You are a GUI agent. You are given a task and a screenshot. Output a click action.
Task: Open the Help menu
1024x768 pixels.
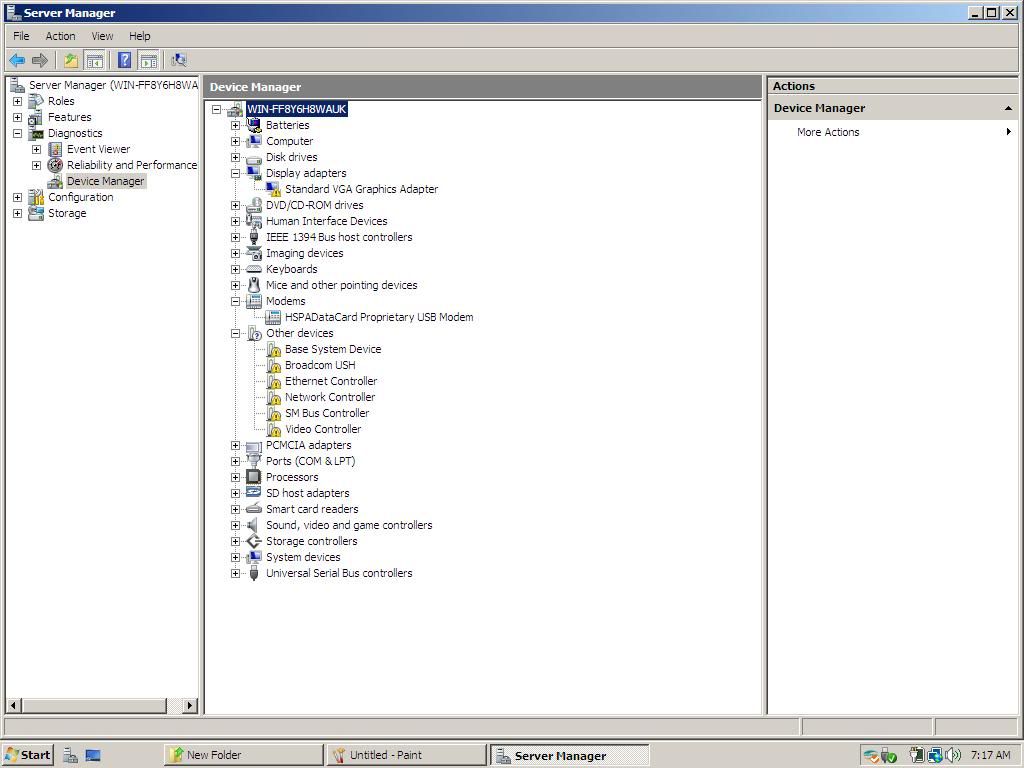point(140,36)
